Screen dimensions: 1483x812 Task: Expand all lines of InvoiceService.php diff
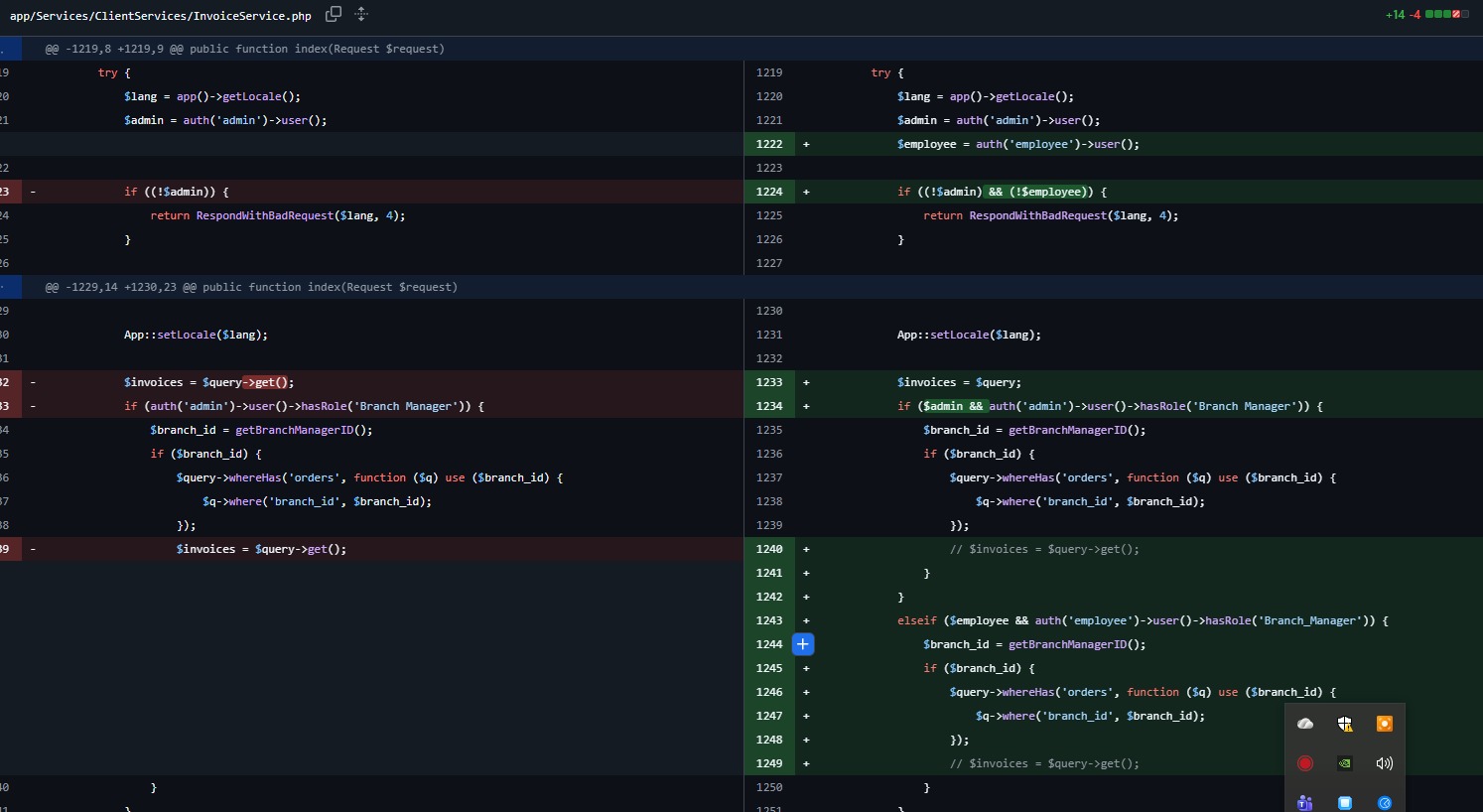coord(361,14)
